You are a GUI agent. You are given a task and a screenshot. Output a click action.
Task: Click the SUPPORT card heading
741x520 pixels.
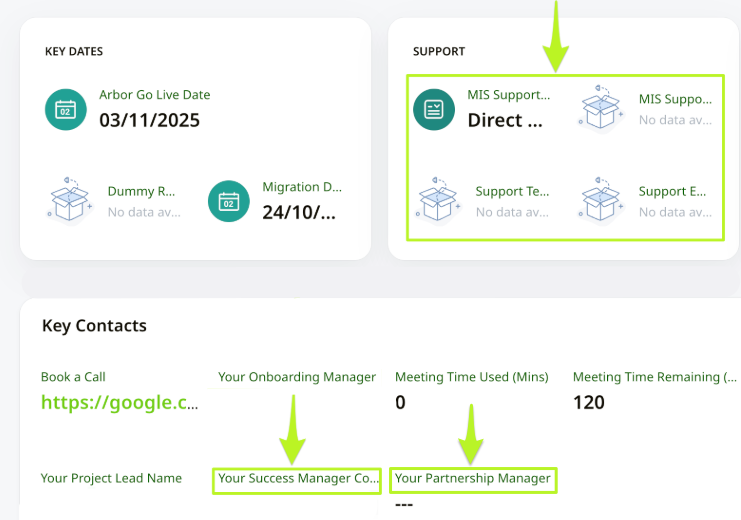click(438, 52)
